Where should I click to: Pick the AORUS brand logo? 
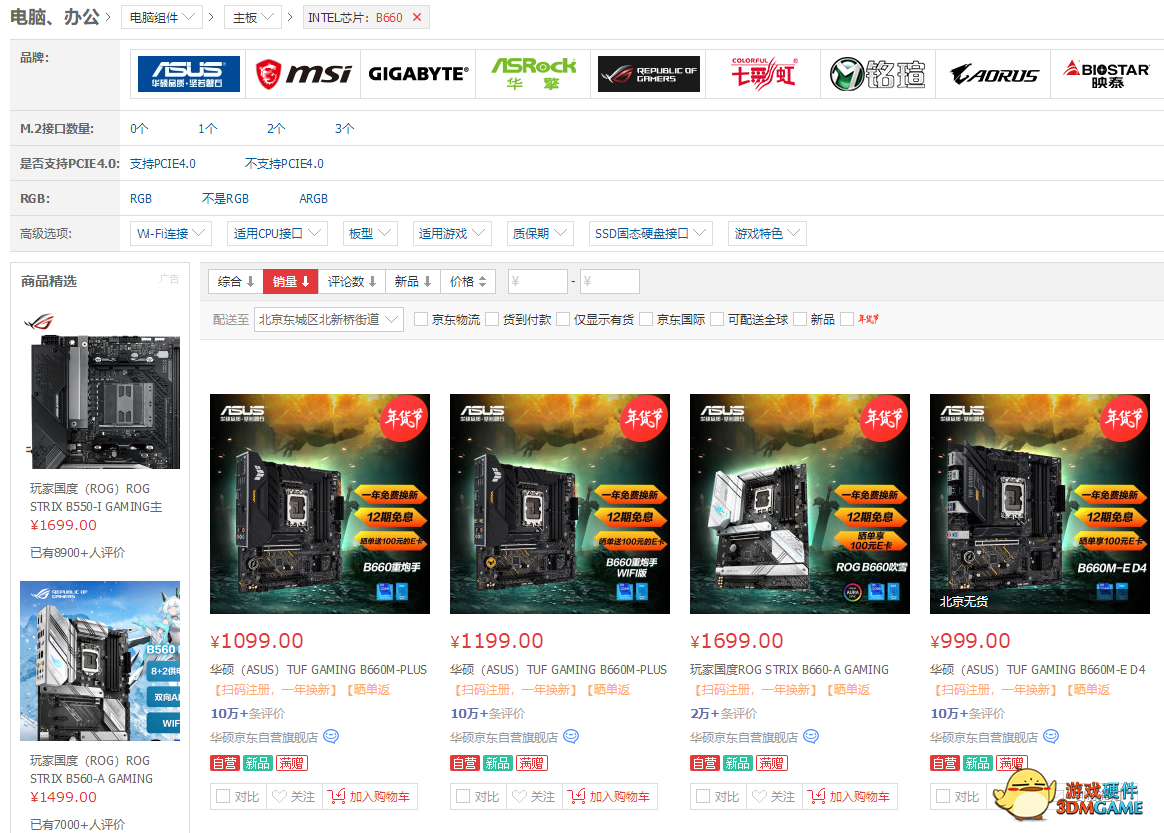tap(993, 74)
